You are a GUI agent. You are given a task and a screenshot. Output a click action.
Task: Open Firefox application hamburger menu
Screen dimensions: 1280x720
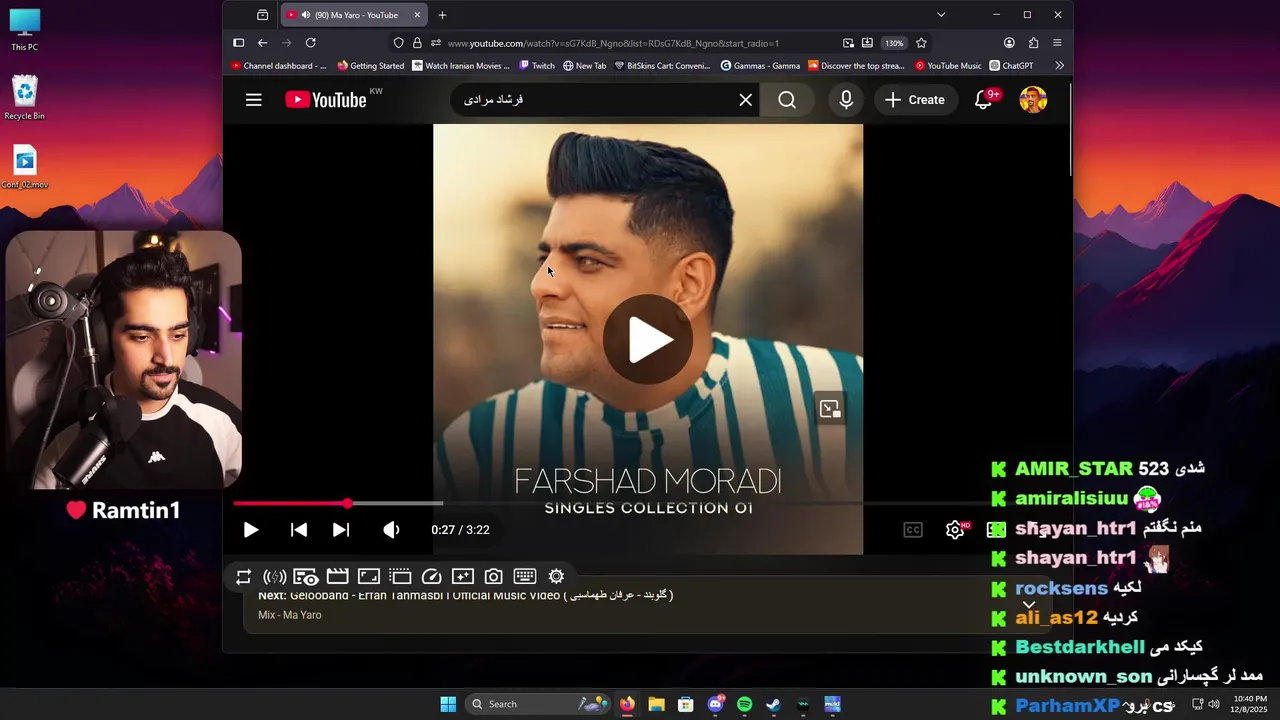pyautogui.click(x=1057, y=43)
